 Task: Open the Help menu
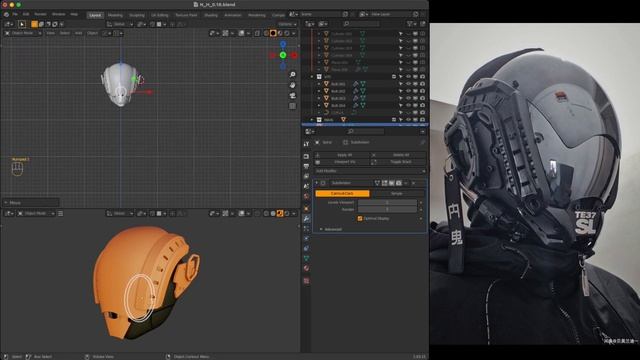(74, 14)
